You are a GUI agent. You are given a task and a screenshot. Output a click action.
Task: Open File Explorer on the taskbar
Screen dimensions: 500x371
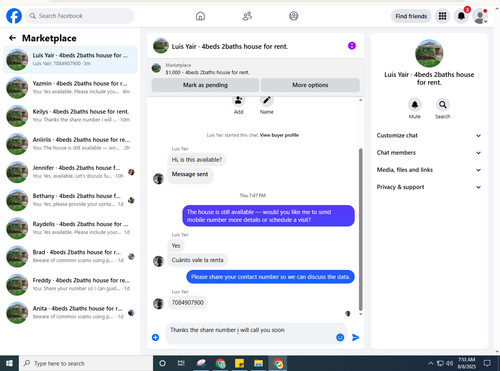258,363
